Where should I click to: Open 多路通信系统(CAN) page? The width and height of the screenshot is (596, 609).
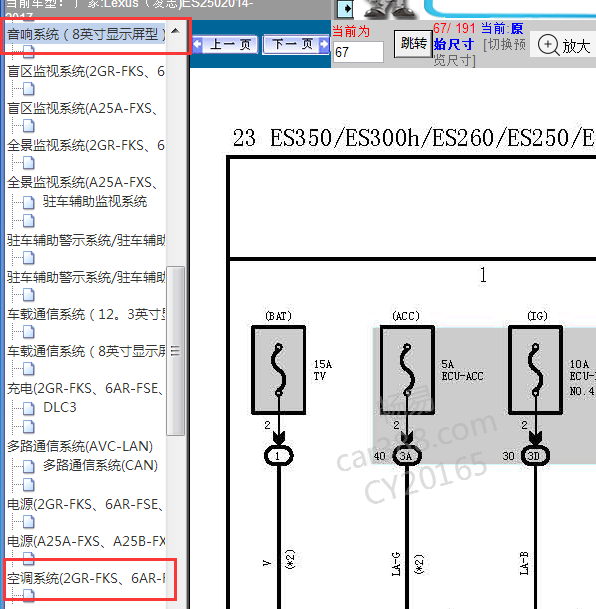tap(100, 465)
